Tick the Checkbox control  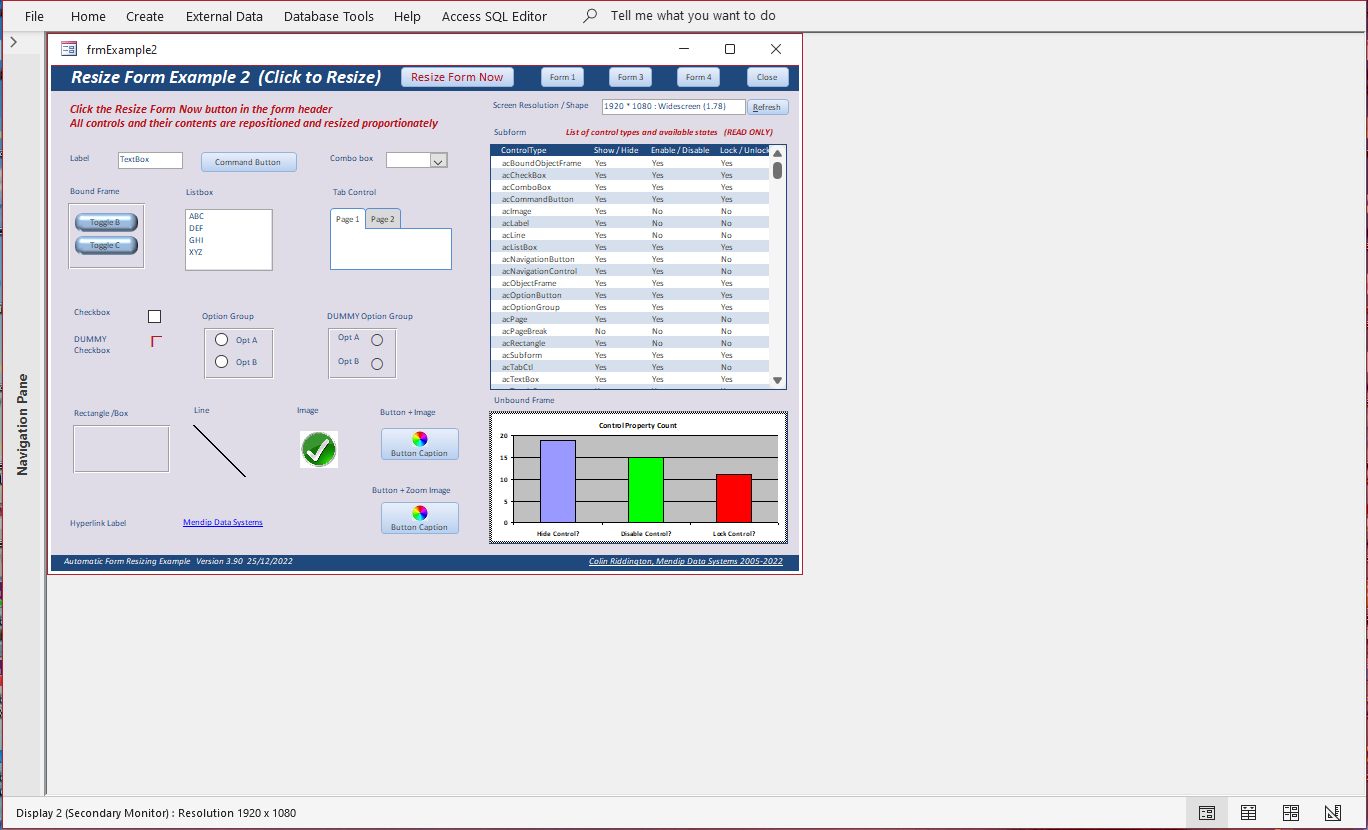coord(154,316)
